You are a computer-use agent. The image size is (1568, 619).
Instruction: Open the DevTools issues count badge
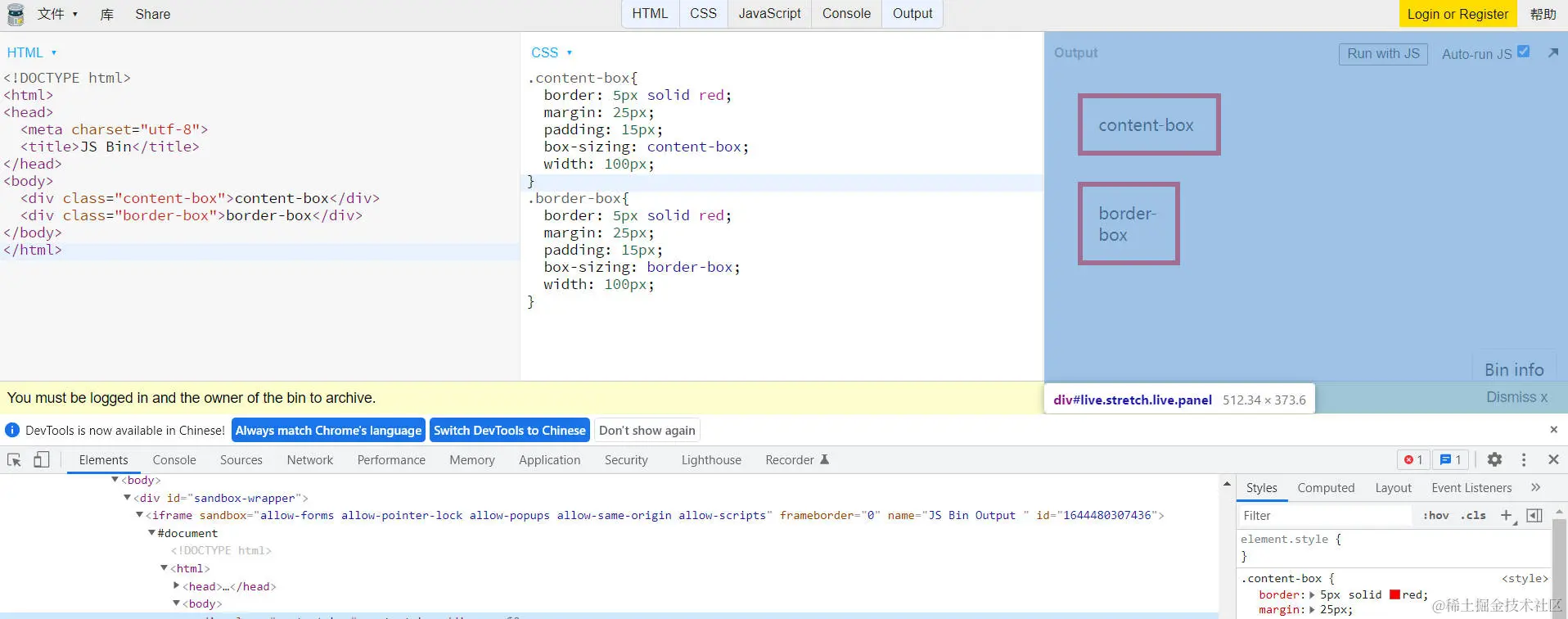1450,459
